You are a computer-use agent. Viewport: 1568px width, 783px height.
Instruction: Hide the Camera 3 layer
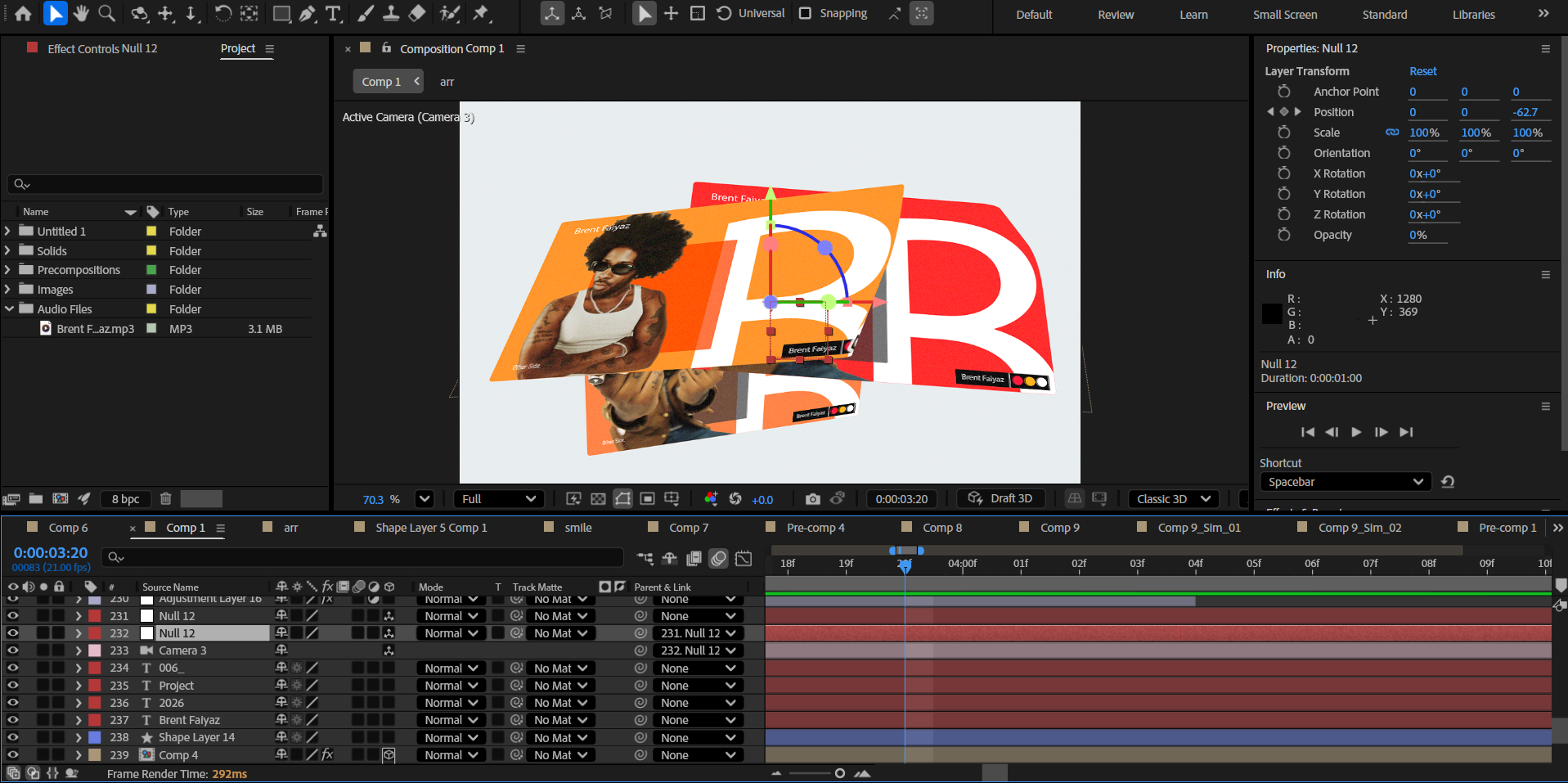13,650
